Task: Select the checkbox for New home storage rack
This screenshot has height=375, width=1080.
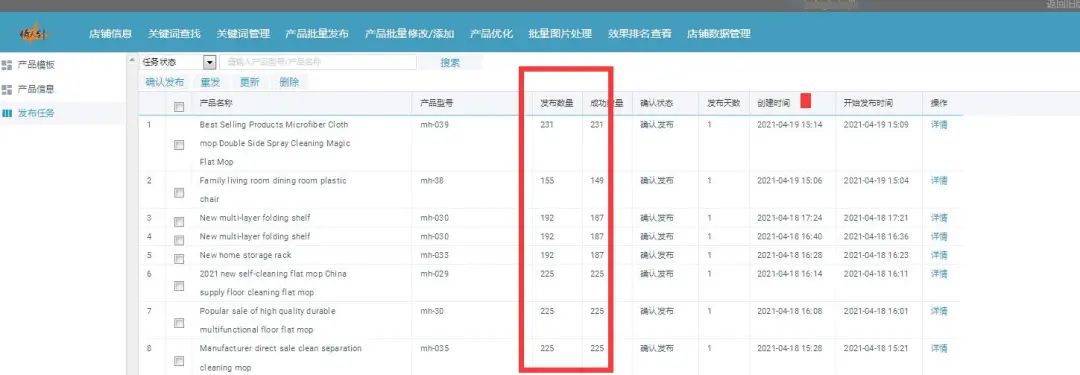Action: click(179, 259)
